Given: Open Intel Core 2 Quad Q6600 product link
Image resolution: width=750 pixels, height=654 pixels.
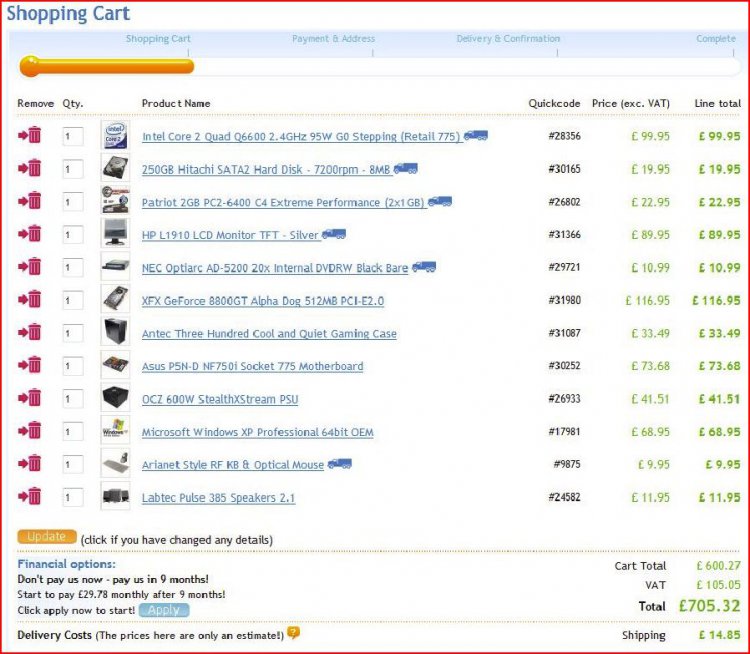Looking at the screenshot, I should tap(301, 137).
